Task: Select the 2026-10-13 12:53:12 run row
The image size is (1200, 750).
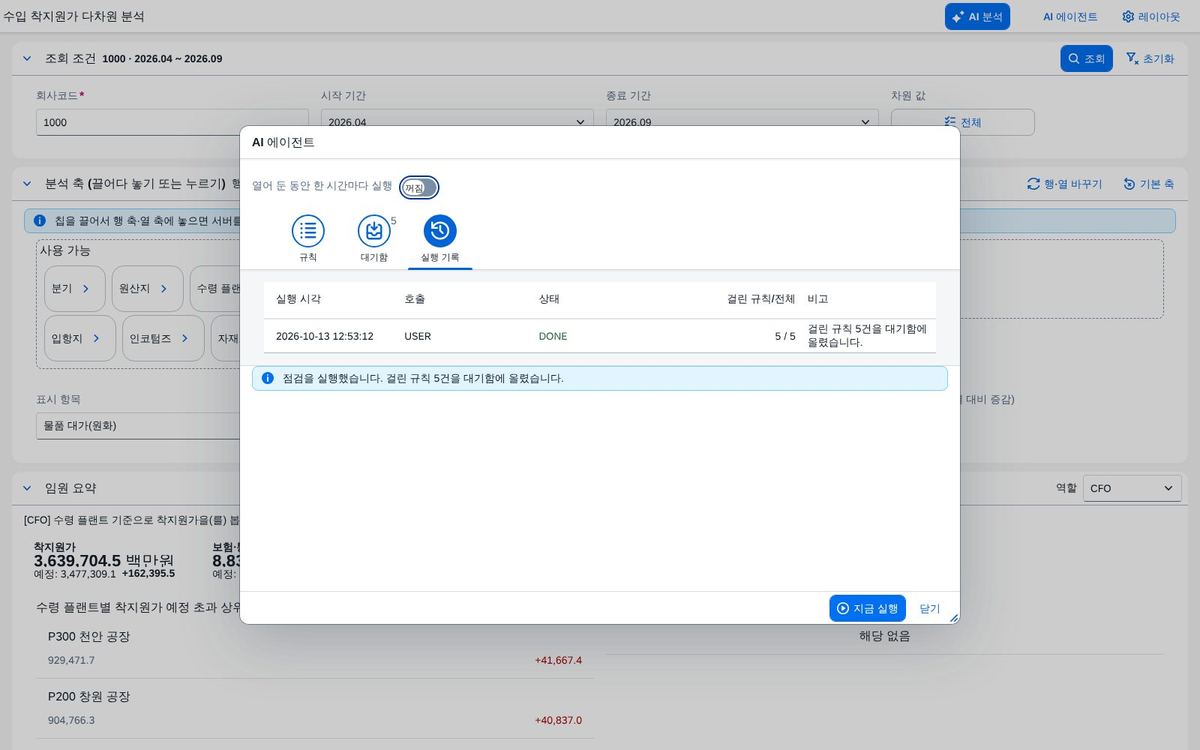Action: [600, 336]
